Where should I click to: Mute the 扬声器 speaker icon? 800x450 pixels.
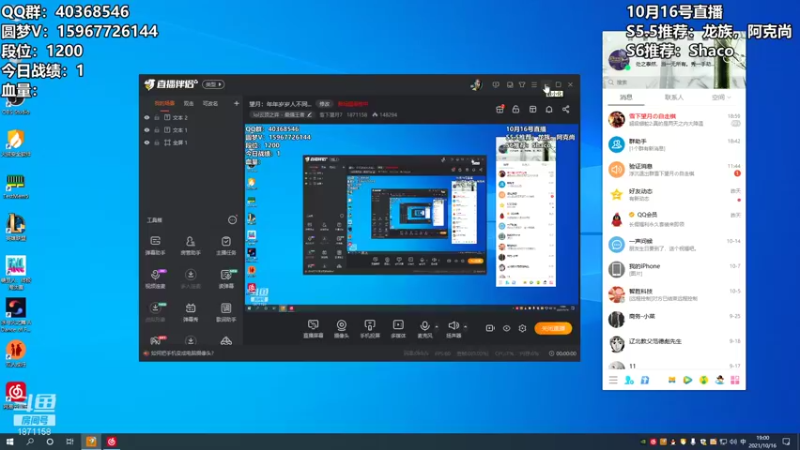point(453,328)
